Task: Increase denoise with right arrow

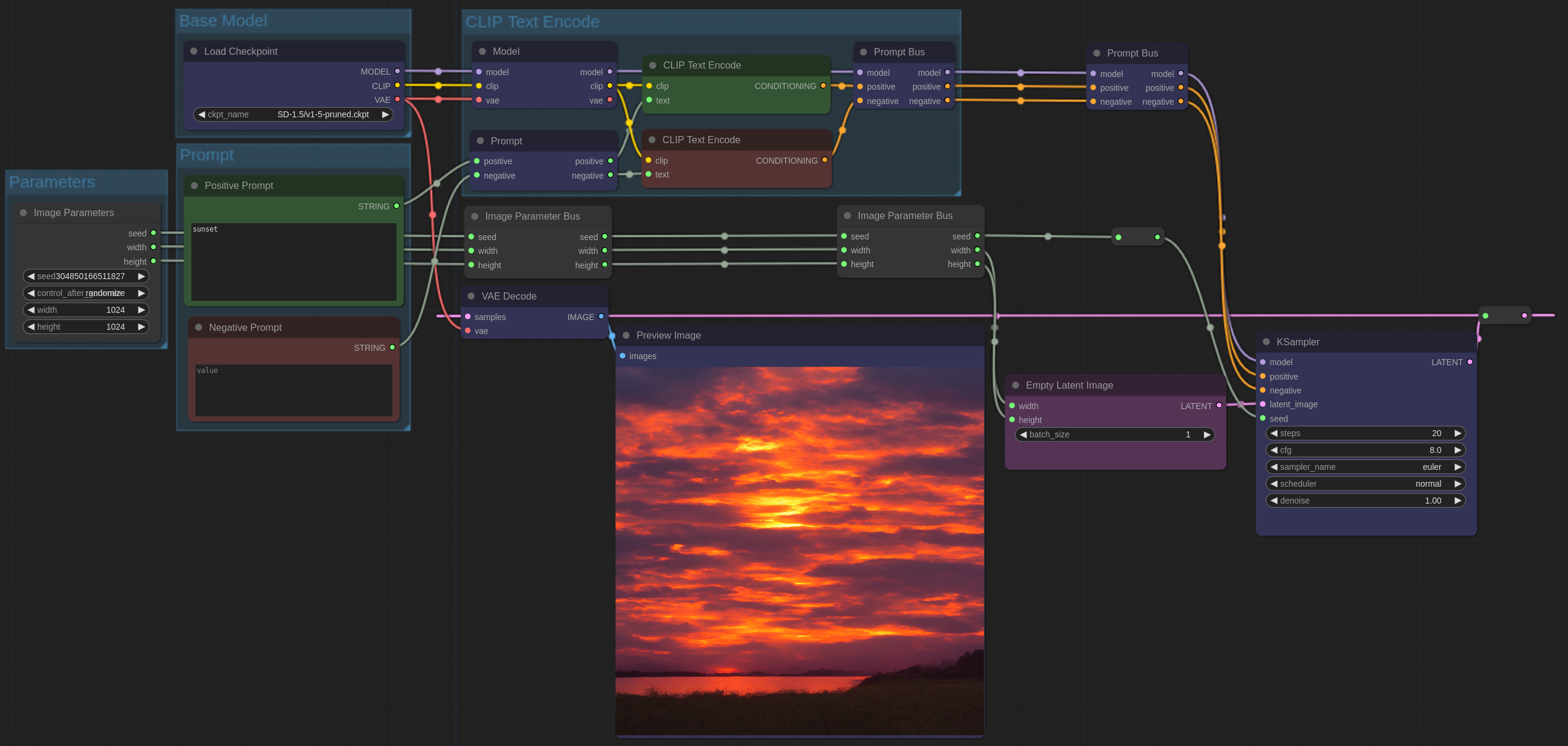Action: (x=1457, y=500)
